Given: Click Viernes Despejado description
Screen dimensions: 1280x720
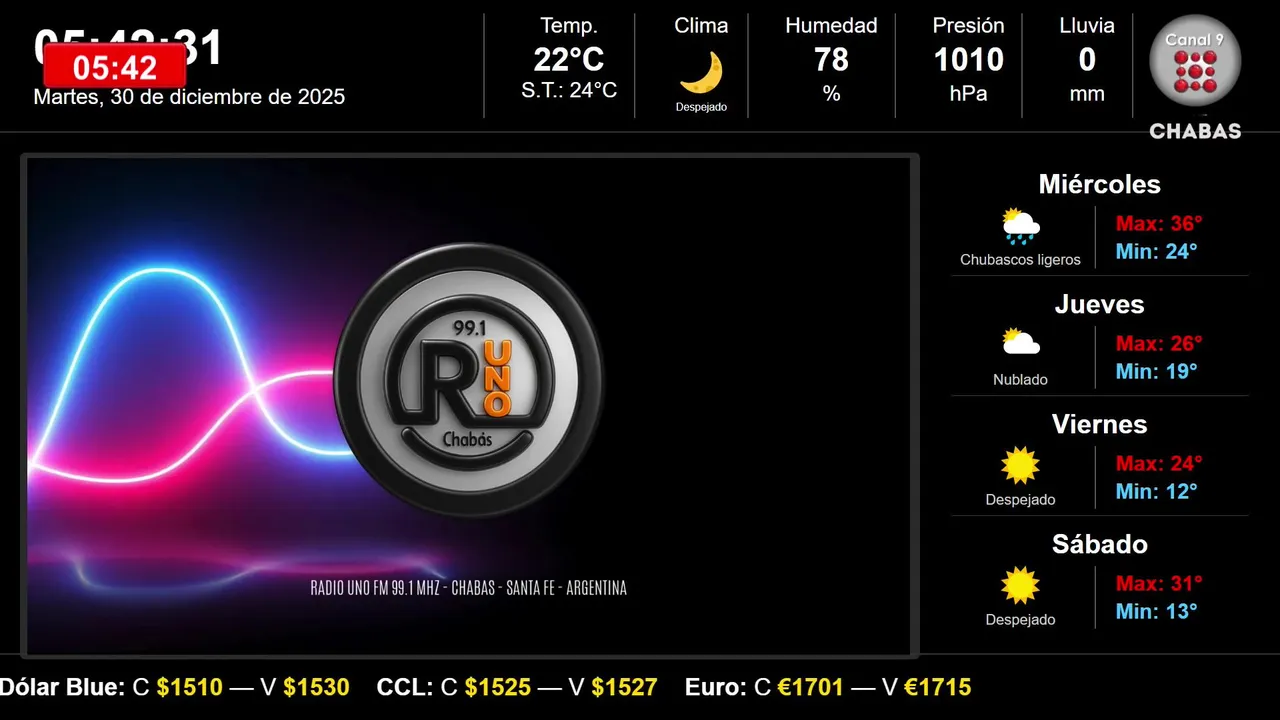Looking at the screenshot, I should (x=1020, y=500).
